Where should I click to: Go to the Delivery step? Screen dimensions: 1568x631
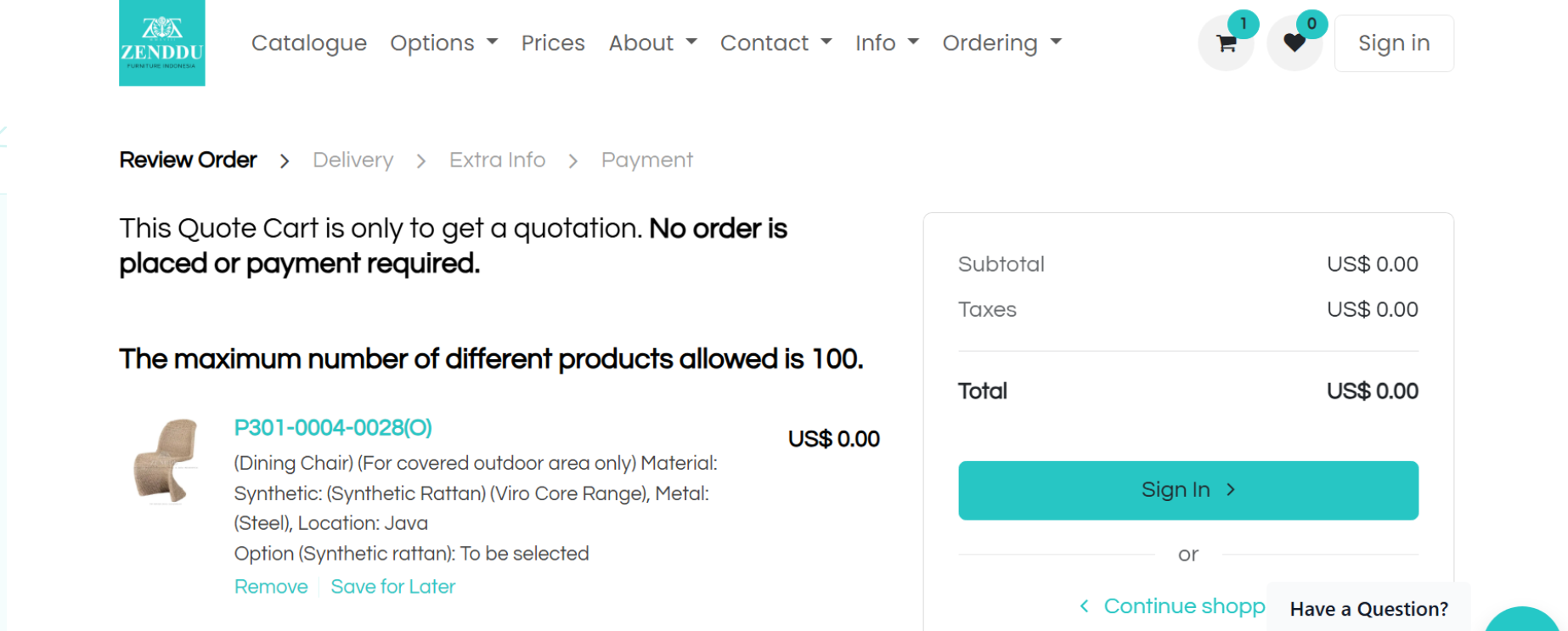pos(353,160)
